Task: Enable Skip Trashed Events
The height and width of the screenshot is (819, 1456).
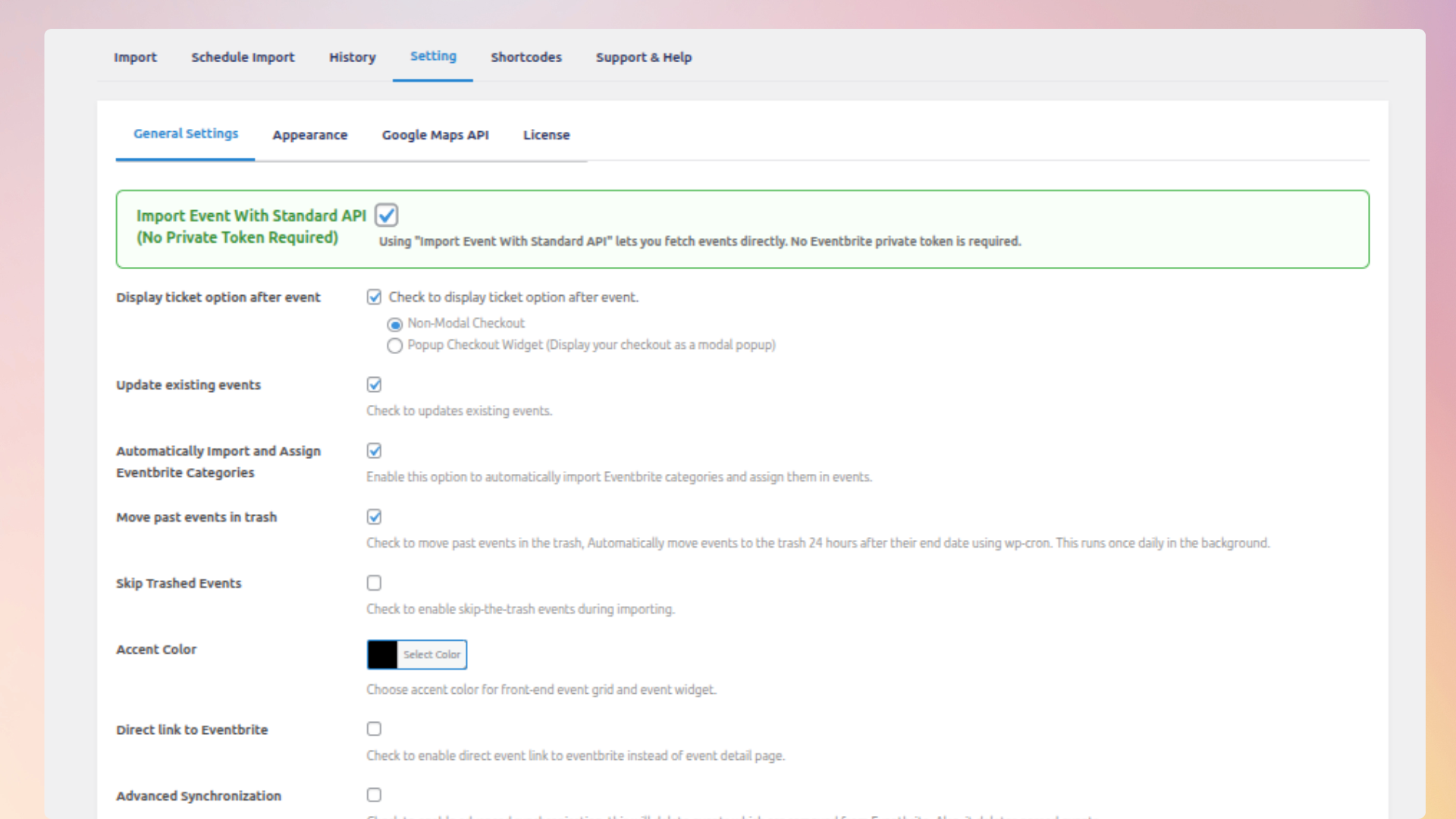Action: coord(374,582)
